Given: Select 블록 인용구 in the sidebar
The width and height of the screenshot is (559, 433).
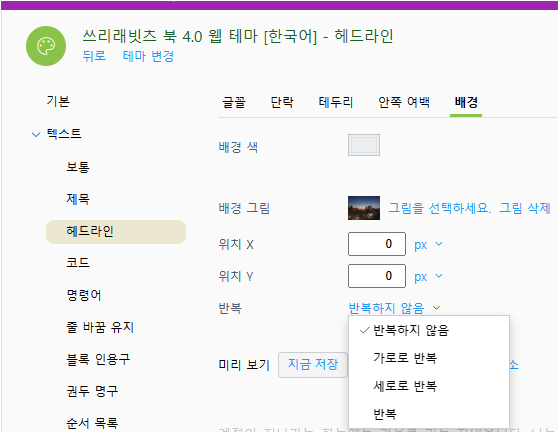Looking at the screenshot, I should (x=98, y=359).
